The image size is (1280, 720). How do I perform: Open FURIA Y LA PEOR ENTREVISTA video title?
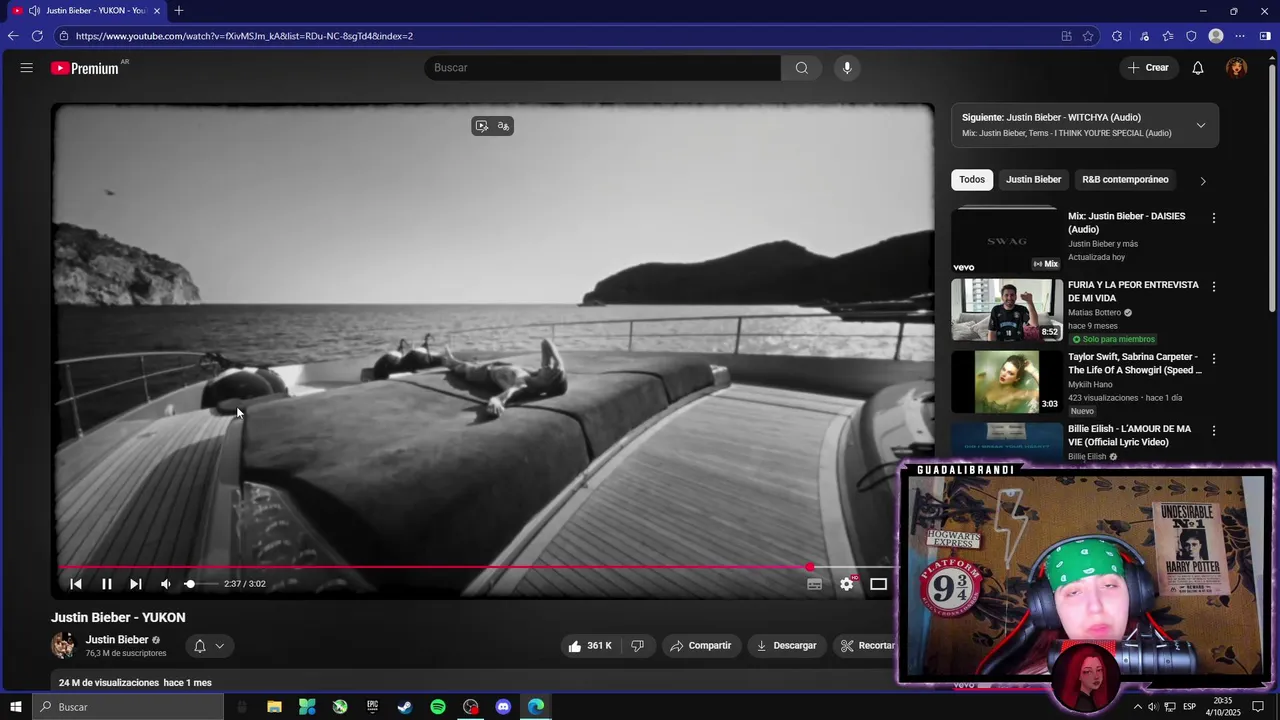(1133, 292)
